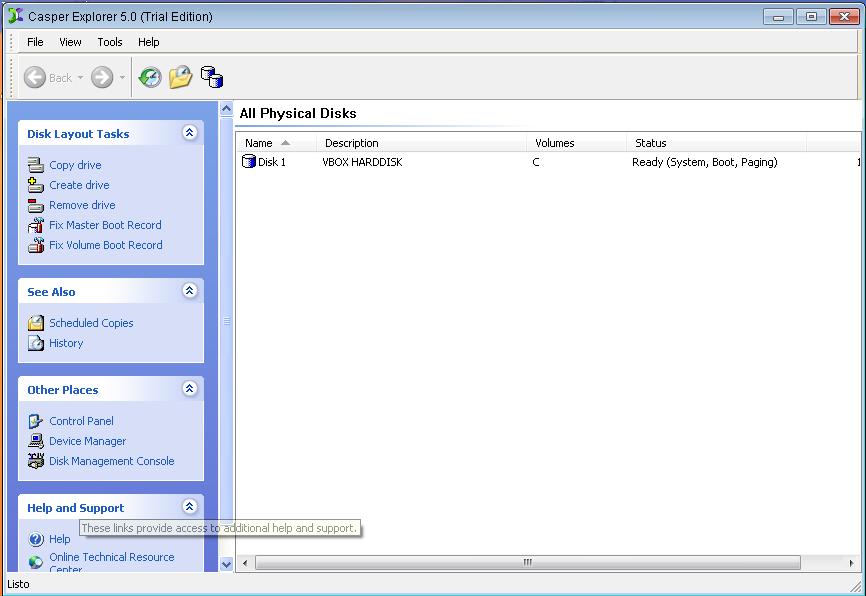
Task: Click the green arrow clock toolbar icon
Action: pos(150,77)
